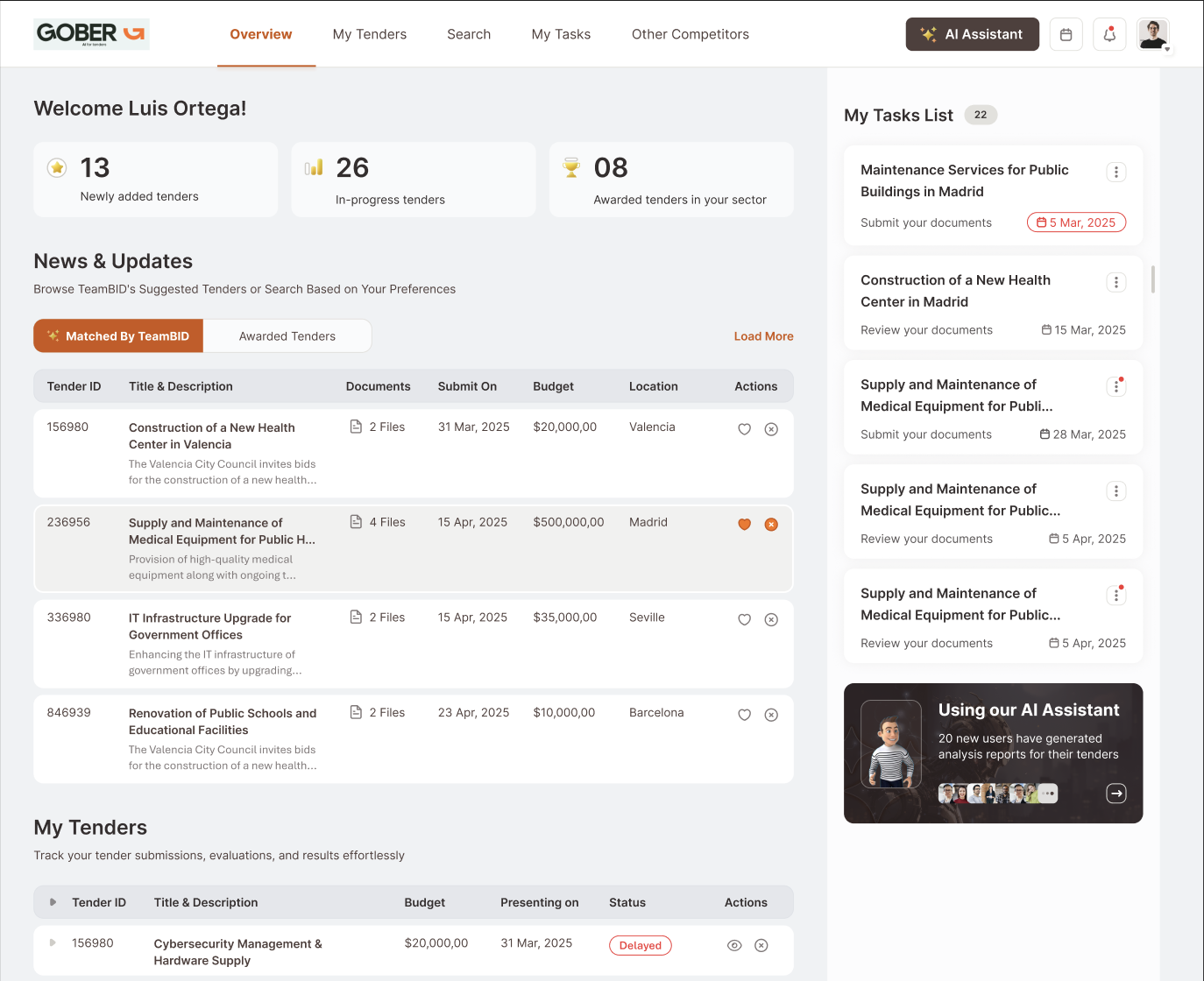Open the calendar icon in header

point(1066,34)
